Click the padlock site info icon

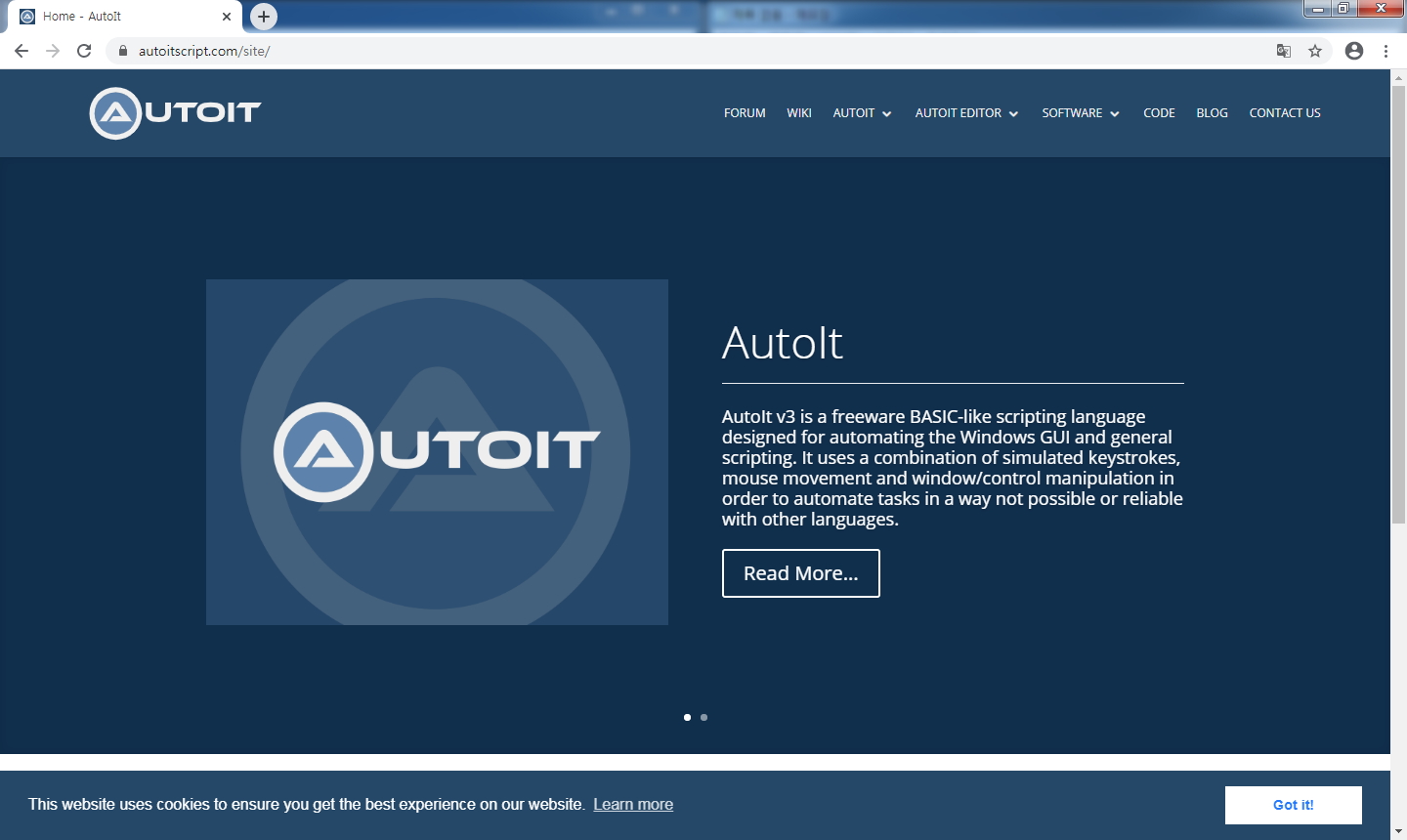click(x=123, y=51)
